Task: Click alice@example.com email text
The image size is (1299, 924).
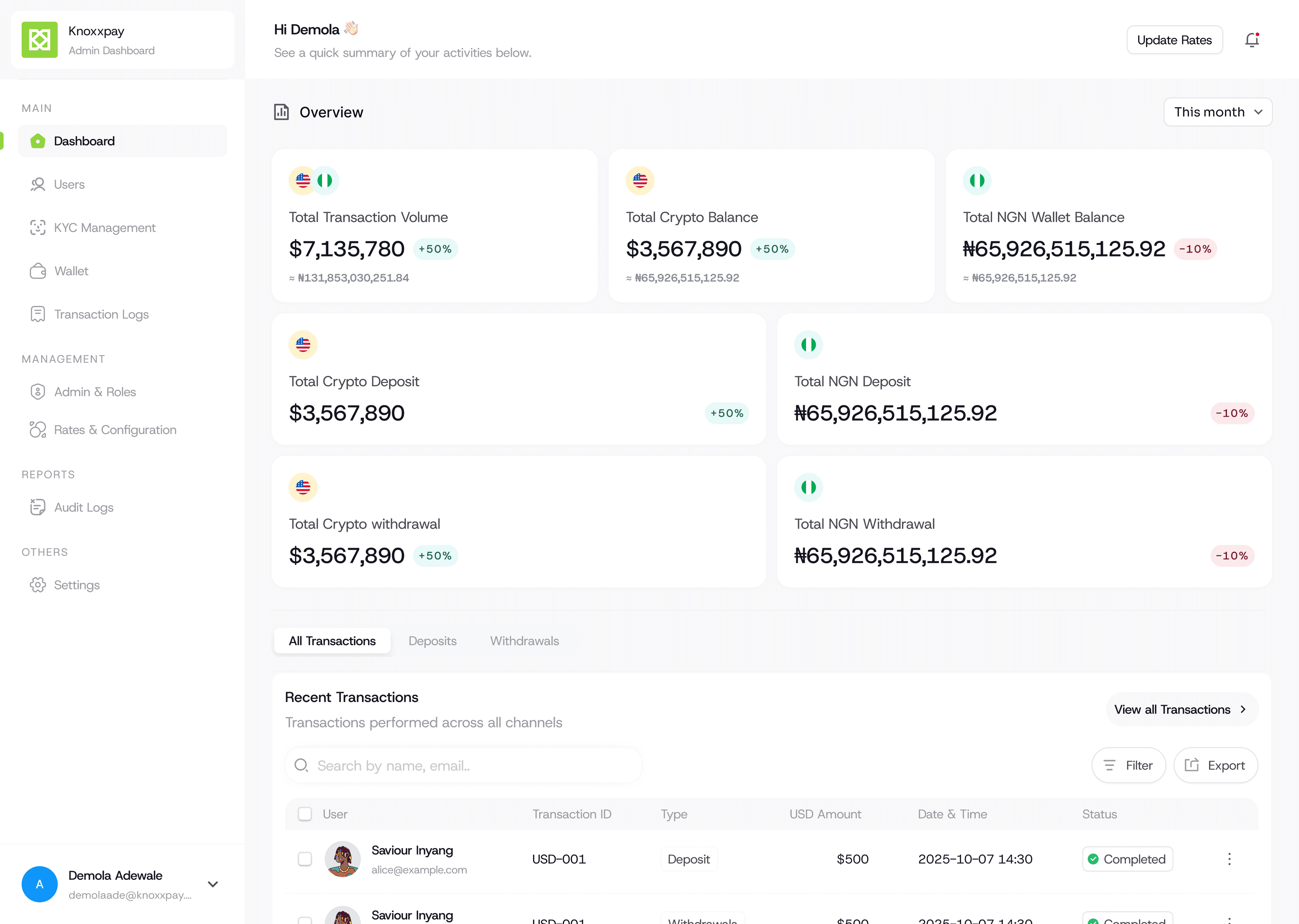Action: (418, 870)
